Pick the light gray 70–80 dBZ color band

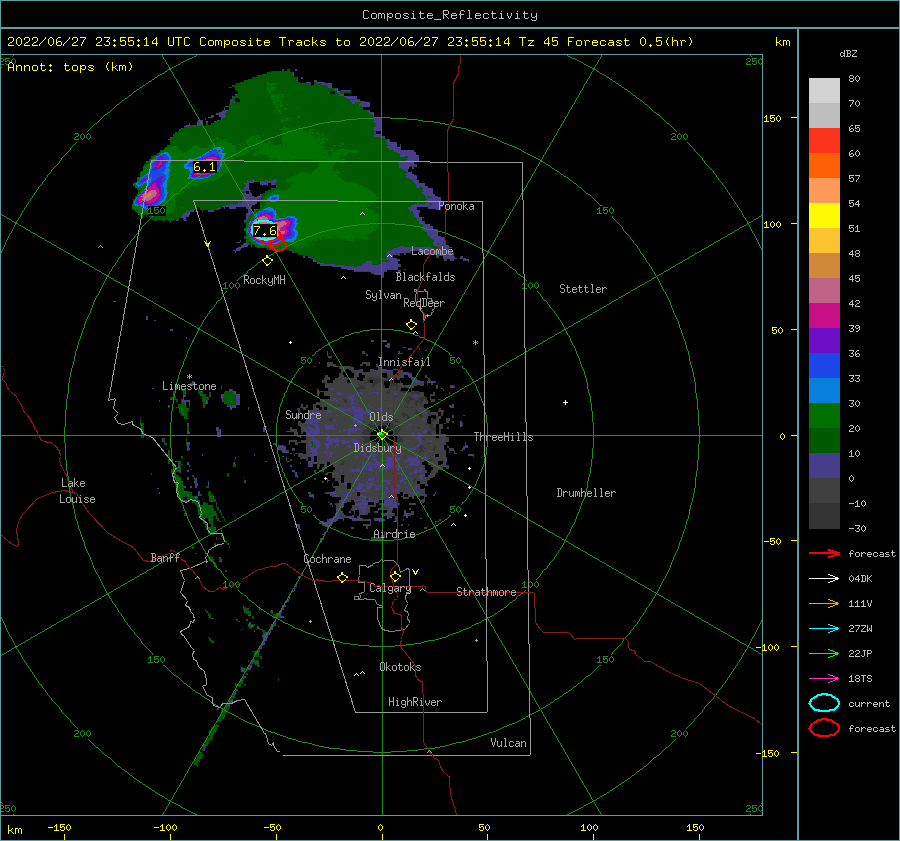(824, 91)
